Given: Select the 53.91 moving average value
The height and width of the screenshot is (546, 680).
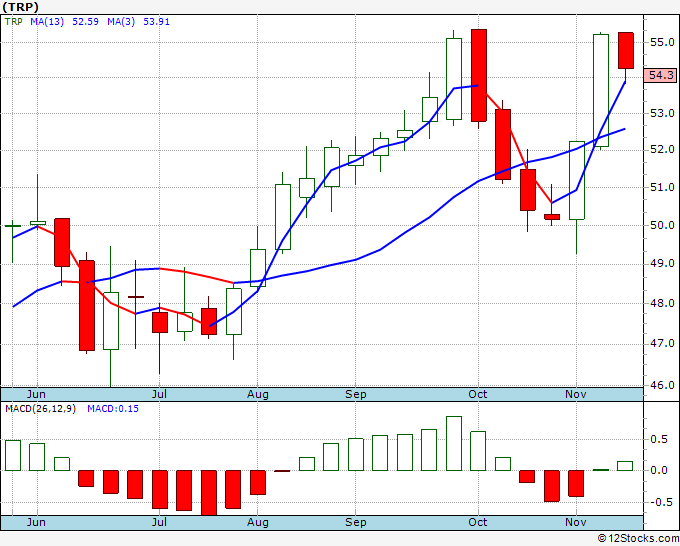Looking at the screenshot, I should tap(156, 22).
